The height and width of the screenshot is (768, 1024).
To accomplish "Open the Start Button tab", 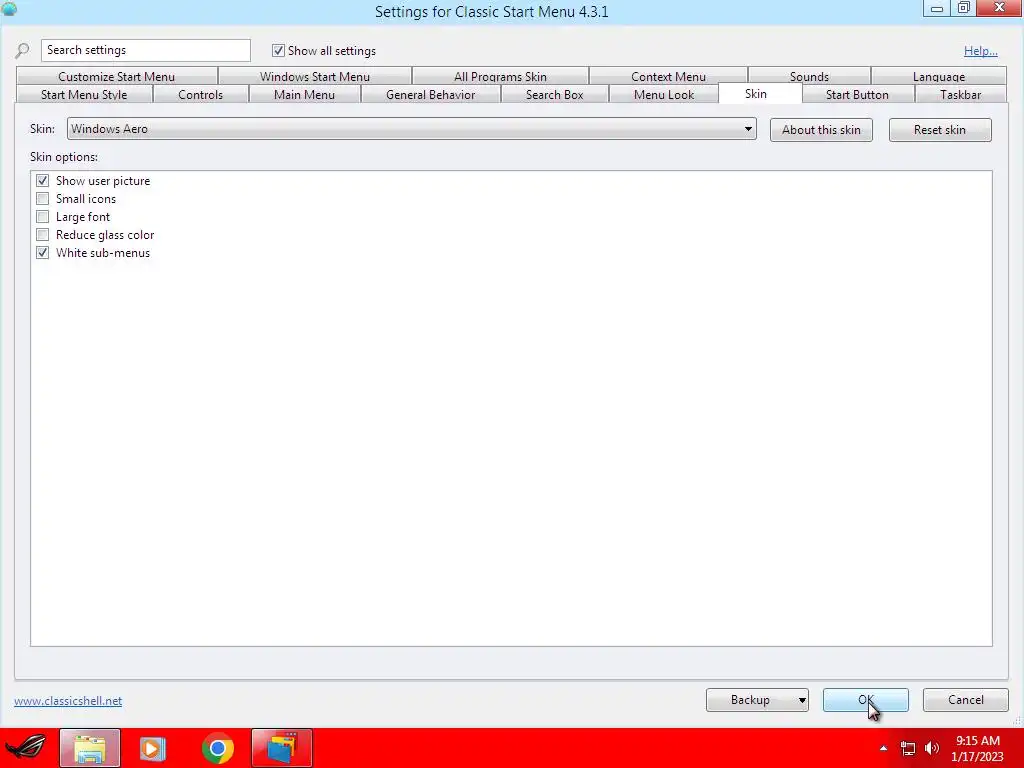I will click(x=857, y=95).
